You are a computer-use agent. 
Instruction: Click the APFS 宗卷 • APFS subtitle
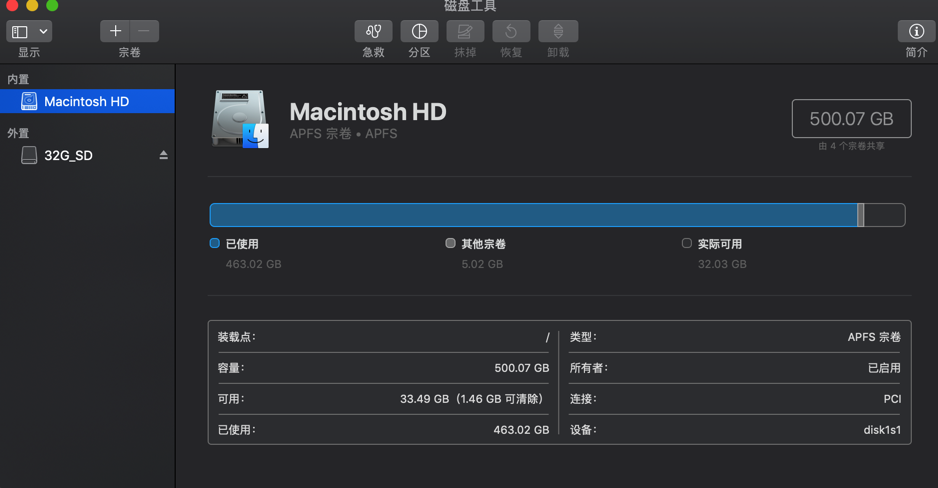[343, 134]
